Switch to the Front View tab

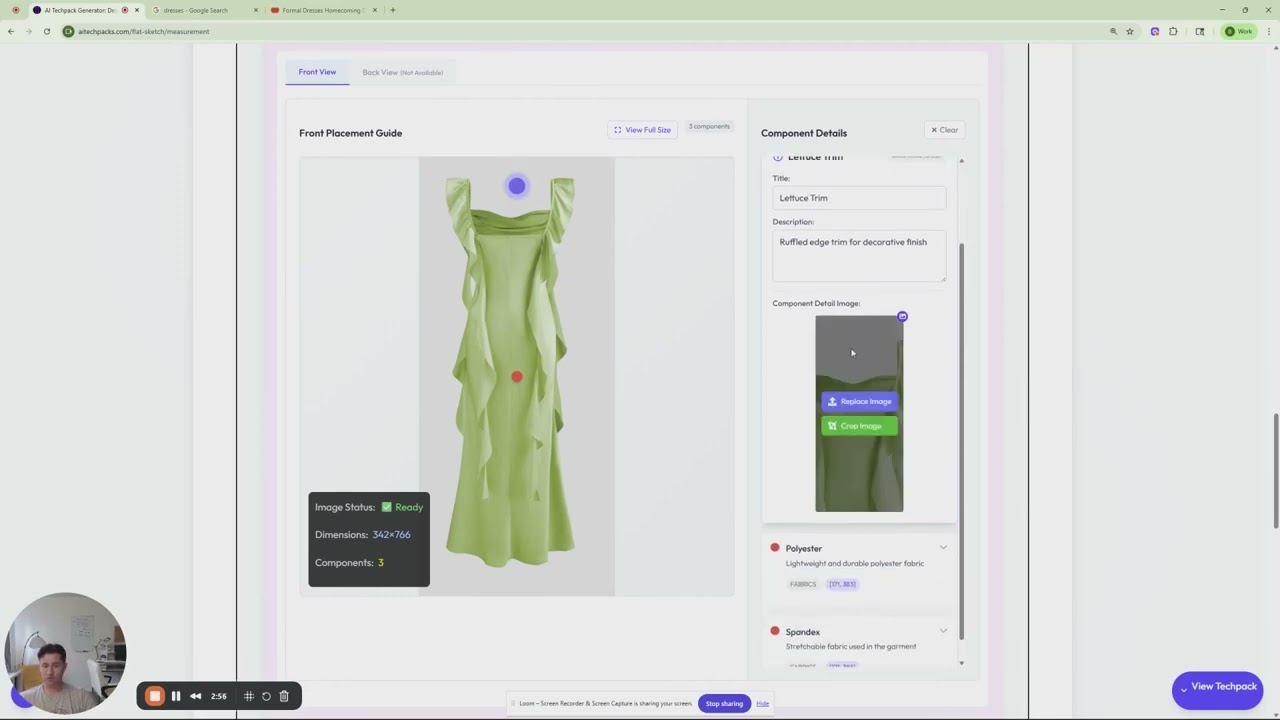pyautogui.click(x=317, y=72)
